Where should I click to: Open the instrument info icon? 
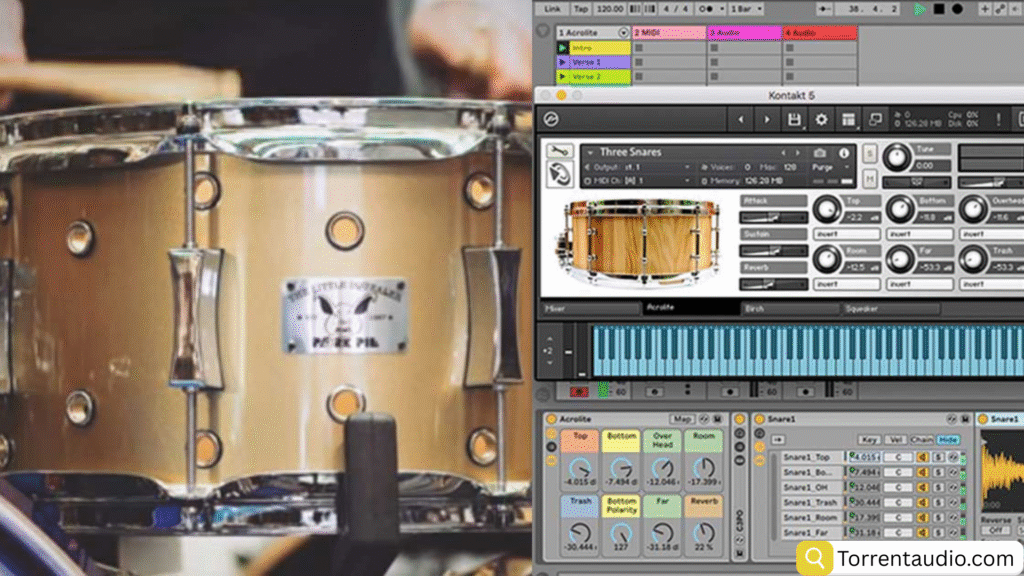click(x=843, y=153)
